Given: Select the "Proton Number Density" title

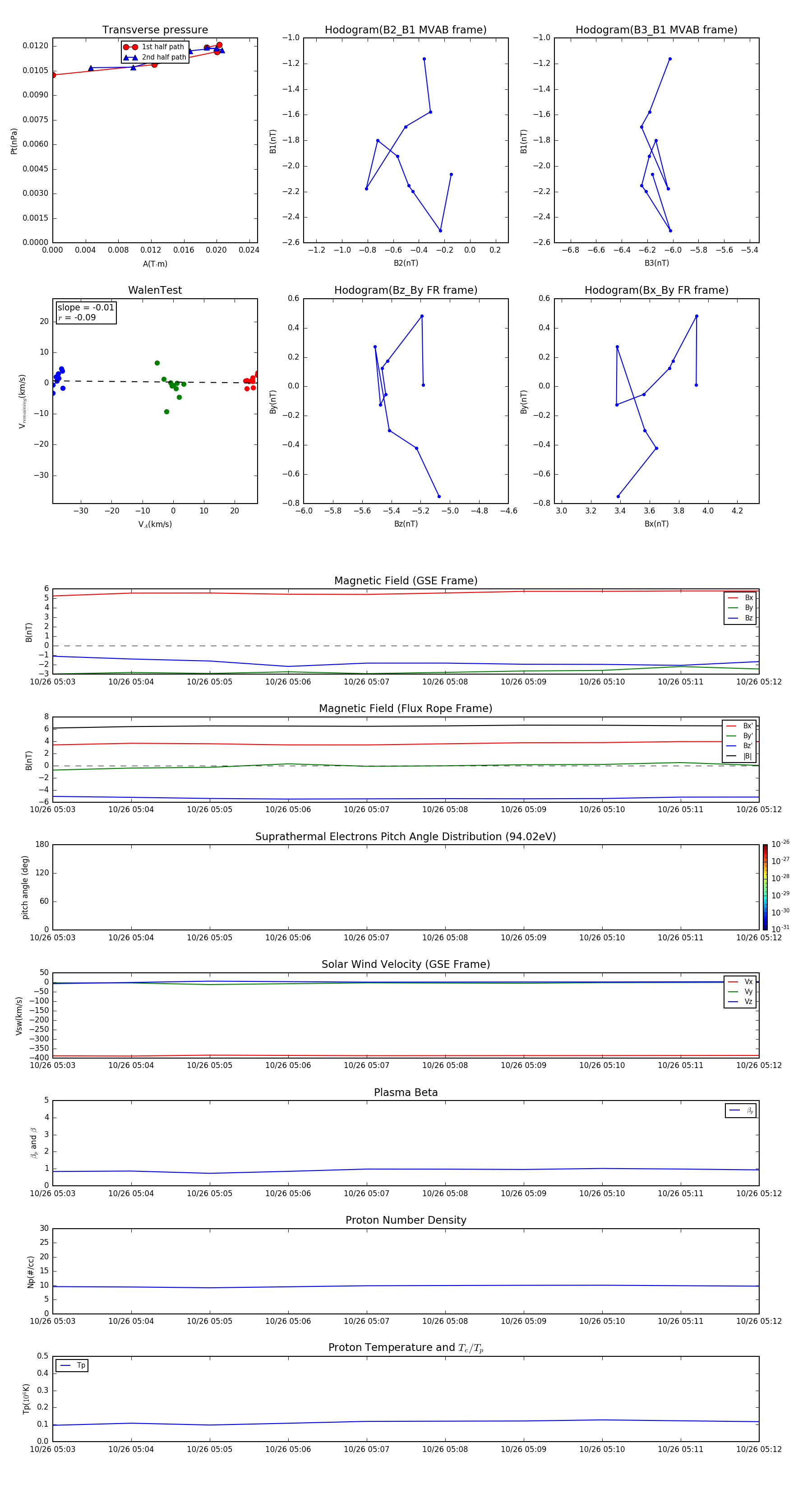Looking at the screenshot, I should pos(406,1220).
